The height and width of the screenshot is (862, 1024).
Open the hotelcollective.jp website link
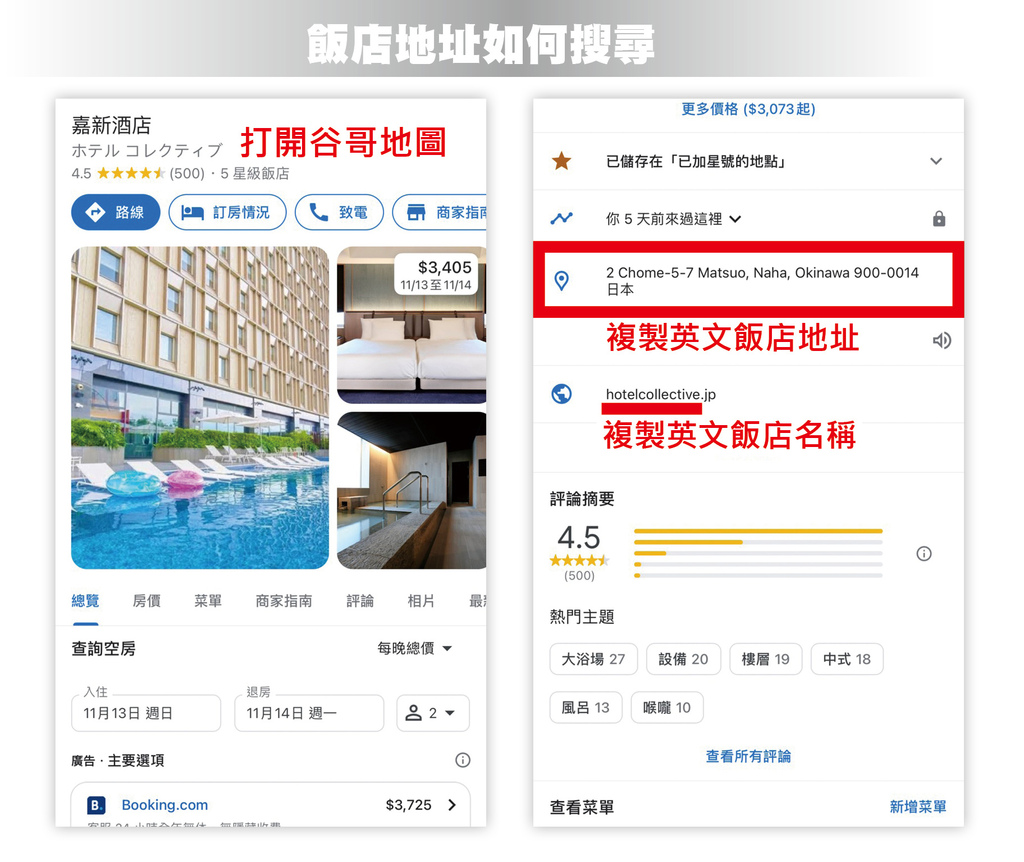660,394
